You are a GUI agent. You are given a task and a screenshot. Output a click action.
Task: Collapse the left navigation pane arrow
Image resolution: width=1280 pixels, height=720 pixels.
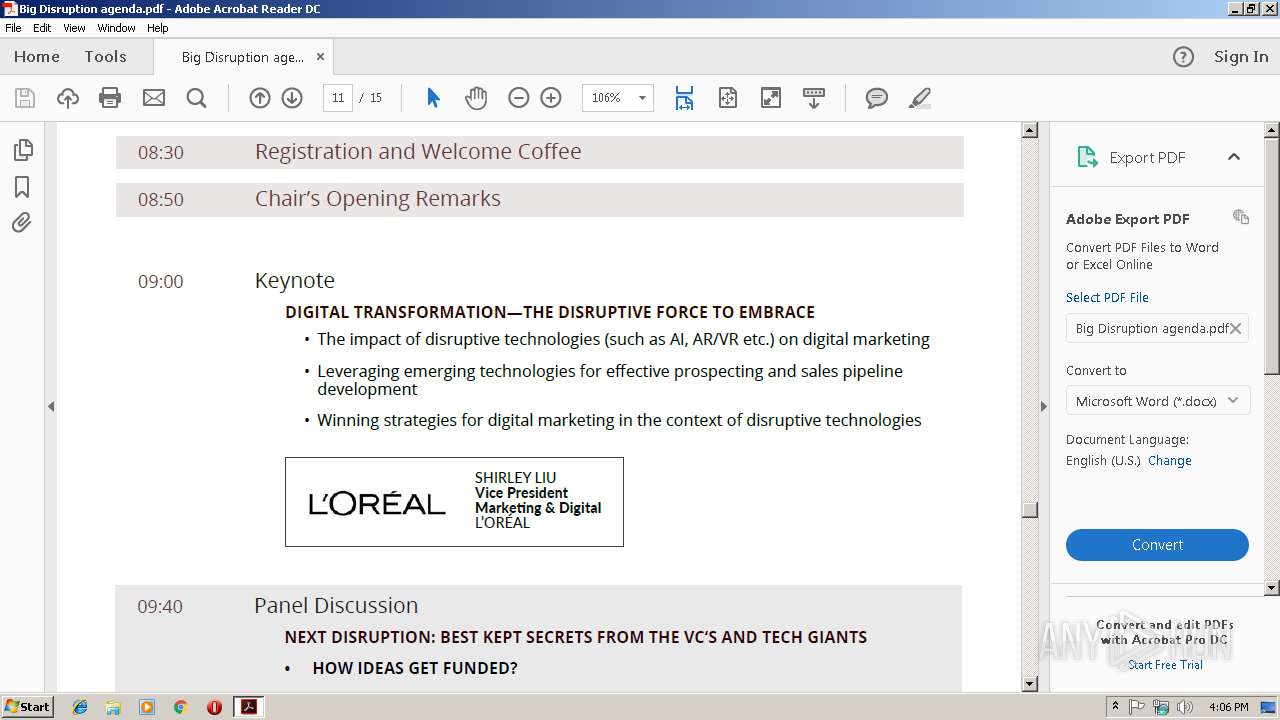click(x=51, y=406)
